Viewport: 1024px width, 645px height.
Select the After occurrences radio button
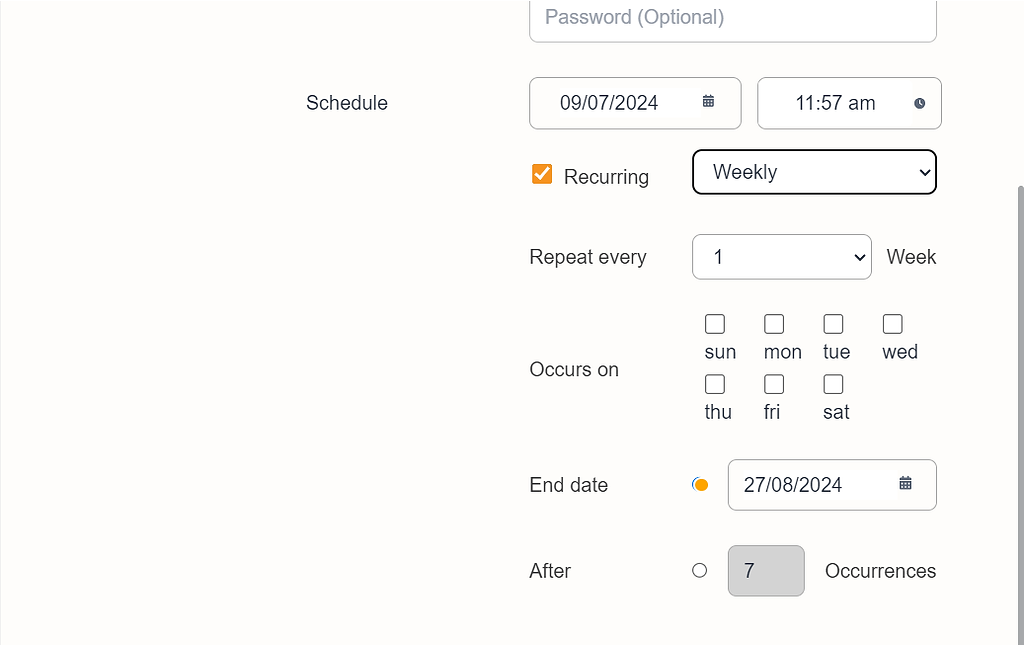pos(699,571)
